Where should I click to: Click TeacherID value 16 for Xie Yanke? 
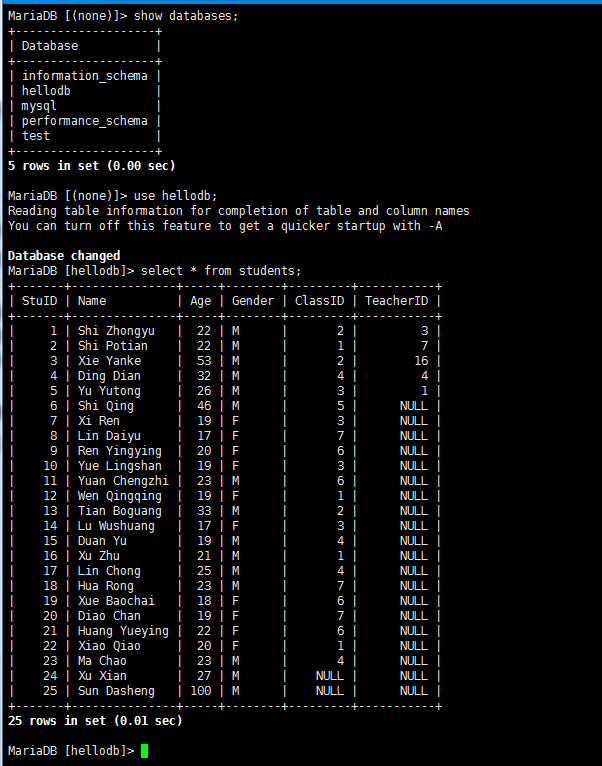[421, 361]
